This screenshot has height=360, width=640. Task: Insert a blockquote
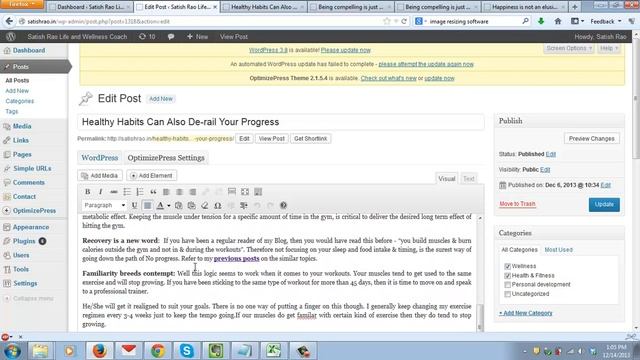pyautogui.click(x=153, y=192)
